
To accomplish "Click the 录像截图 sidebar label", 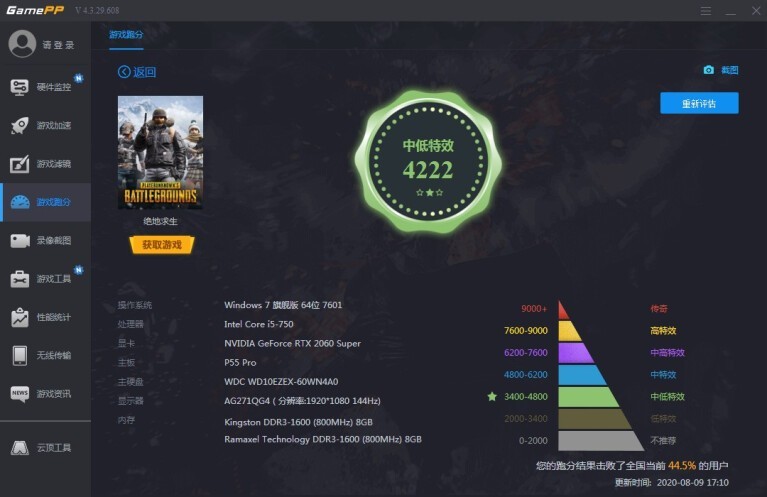I will click(x=54, y=240).
